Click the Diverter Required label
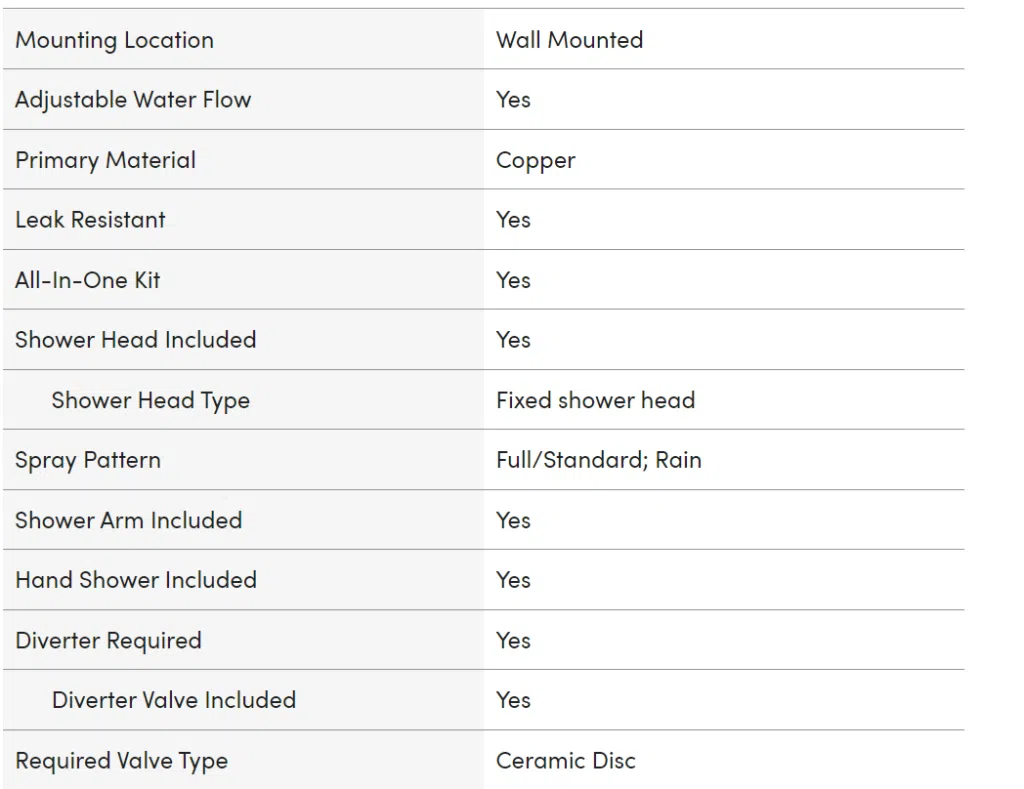The height and width of the screenshot is (789, 1024). pos(108,641)
